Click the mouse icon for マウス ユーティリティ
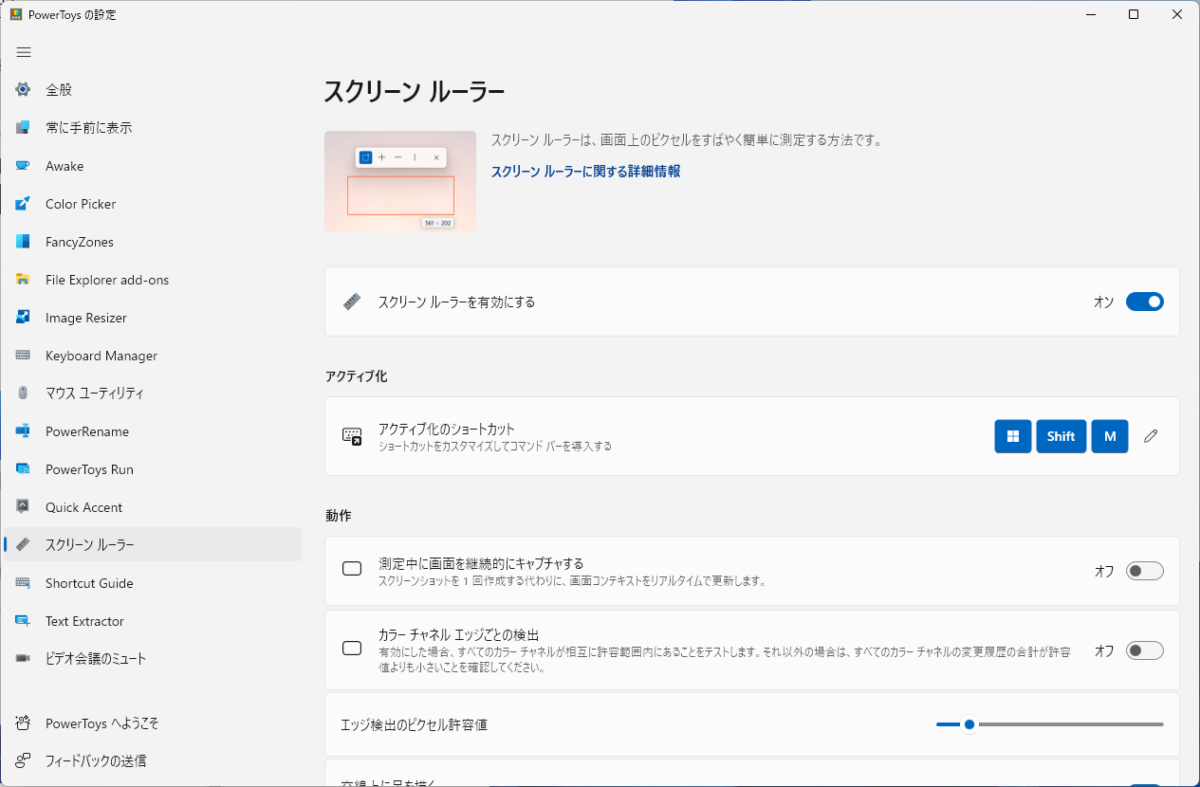Screen dimensions: 1200x787 click(23, 394)
